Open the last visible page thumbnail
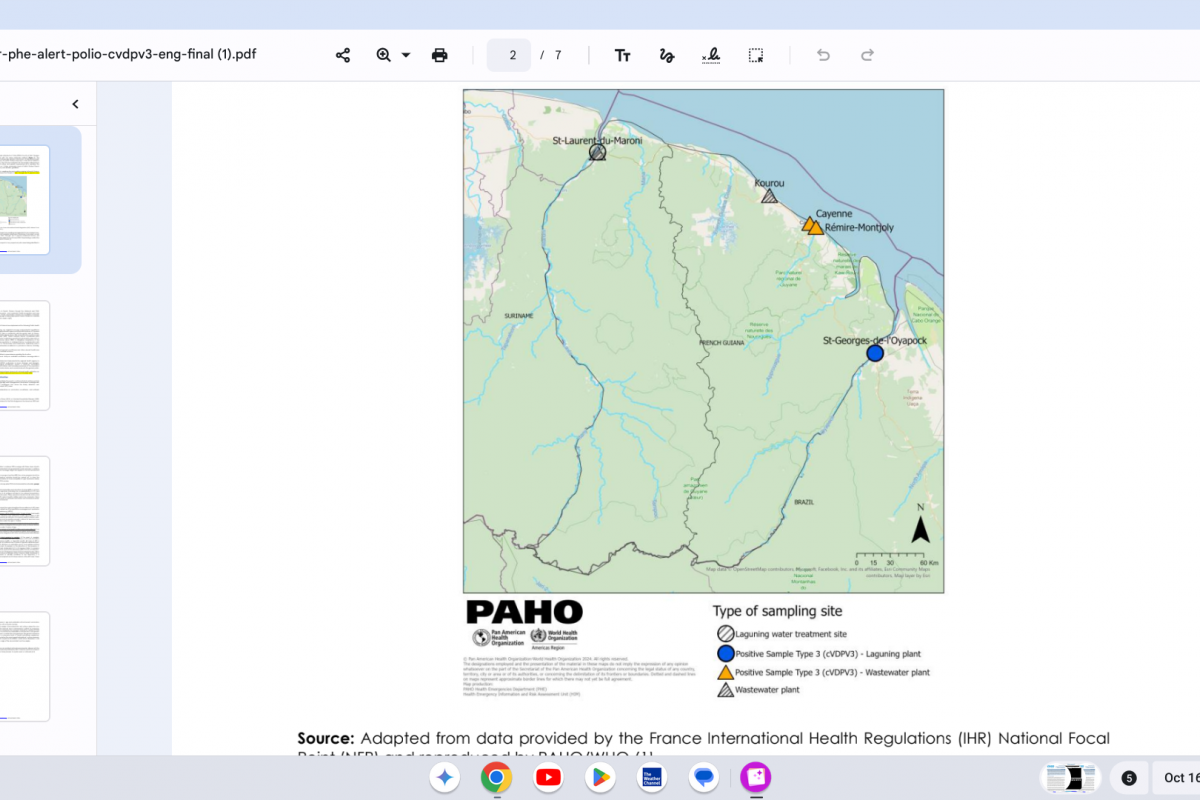1200x800 pixels. [x=24, y=666]
